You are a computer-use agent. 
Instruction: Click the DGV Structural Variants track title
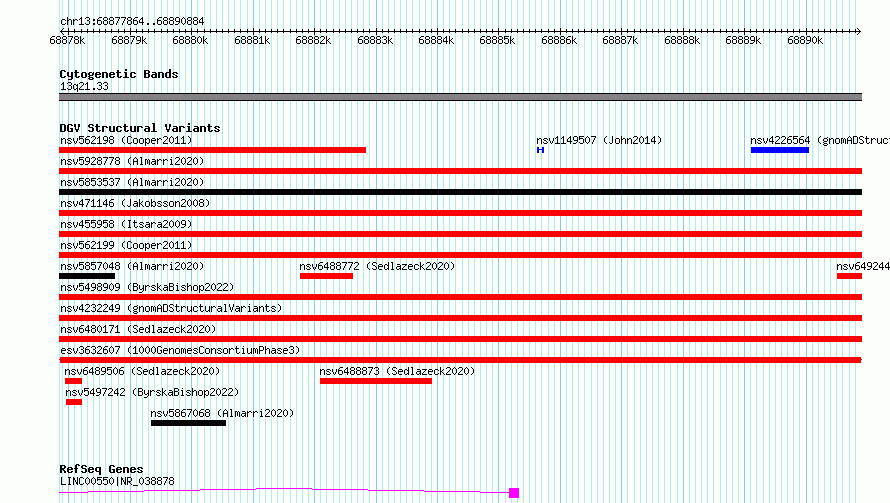[x=140, y=128]
